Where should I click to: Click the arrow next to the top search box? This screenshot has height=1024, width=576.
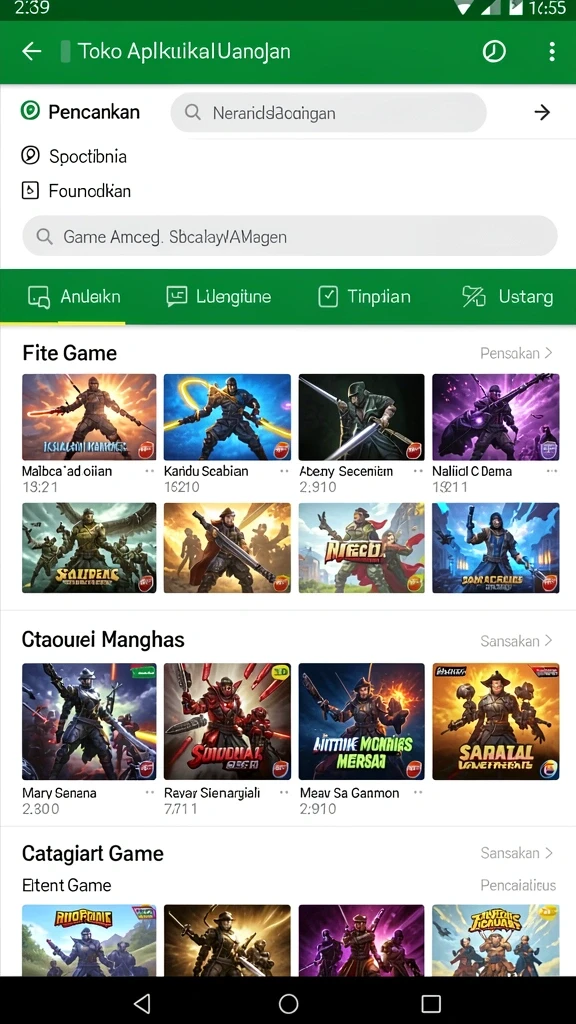point(542,112)
